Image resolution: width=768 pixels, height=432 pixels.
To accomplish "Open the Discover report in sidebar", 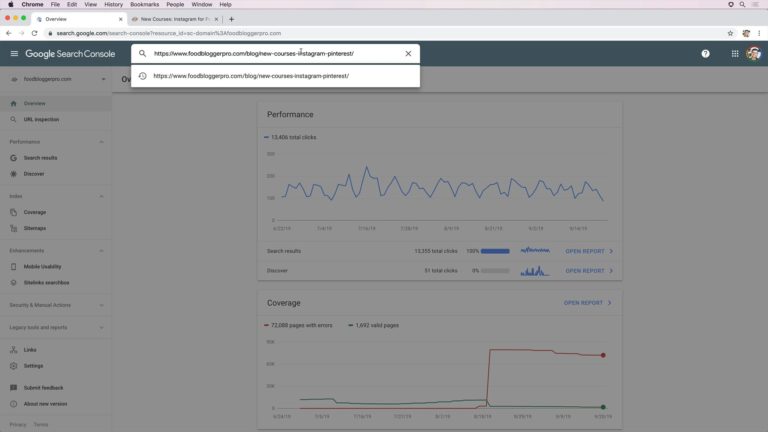I will coord(55,174).
